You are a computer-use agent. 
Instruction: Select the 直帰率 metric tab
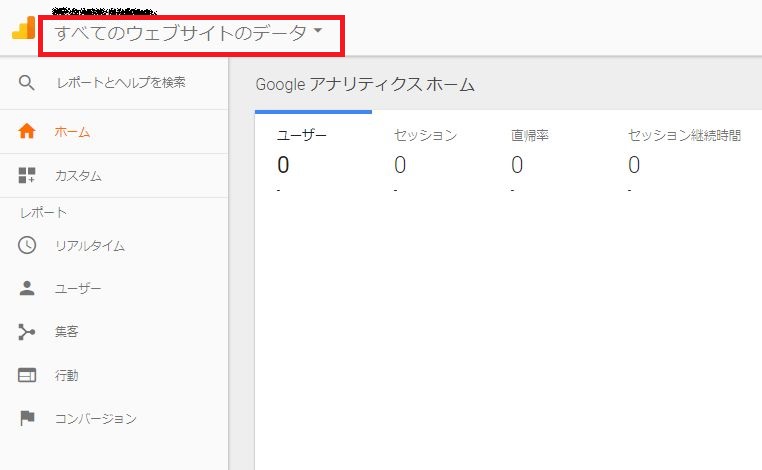[530, 135]
